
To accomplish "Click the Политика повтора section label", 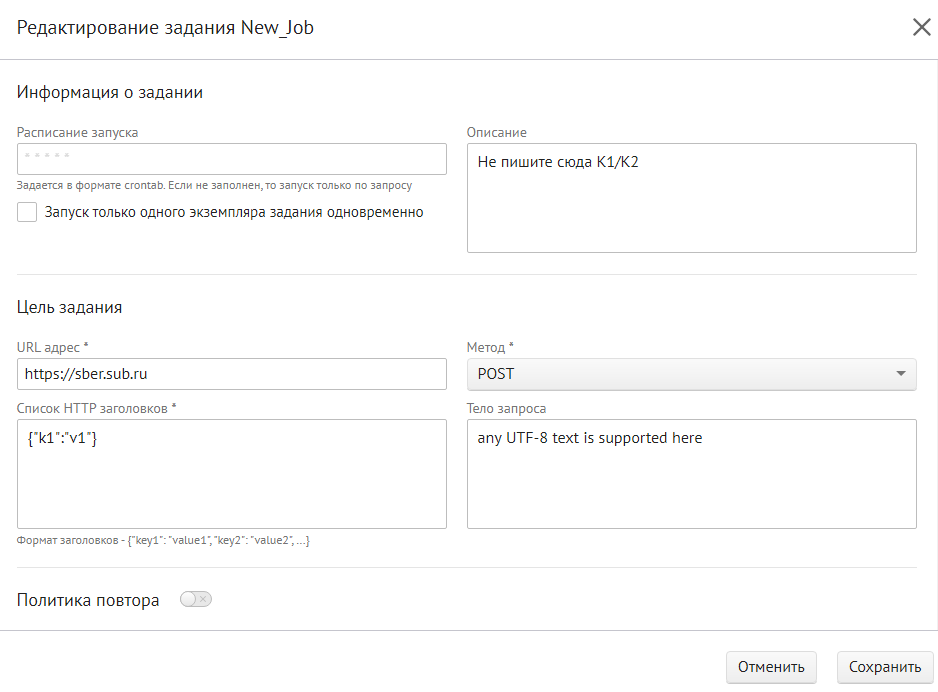I will (88, 601).
